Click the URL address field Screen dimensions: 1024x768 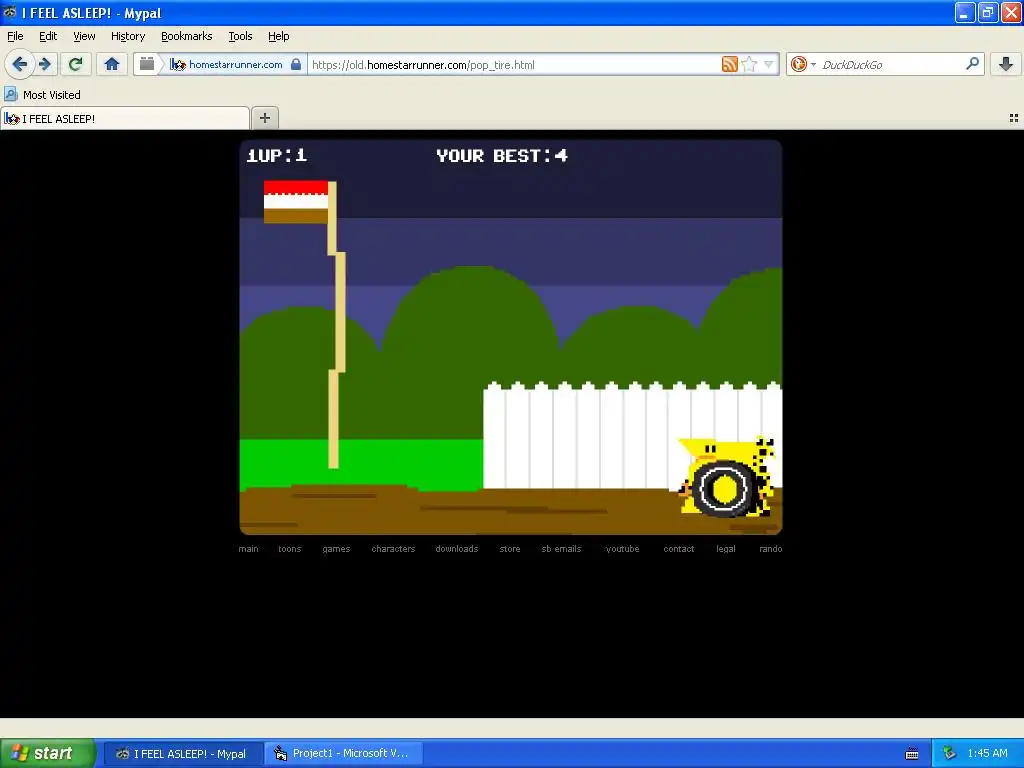click(x=513, y=65)
